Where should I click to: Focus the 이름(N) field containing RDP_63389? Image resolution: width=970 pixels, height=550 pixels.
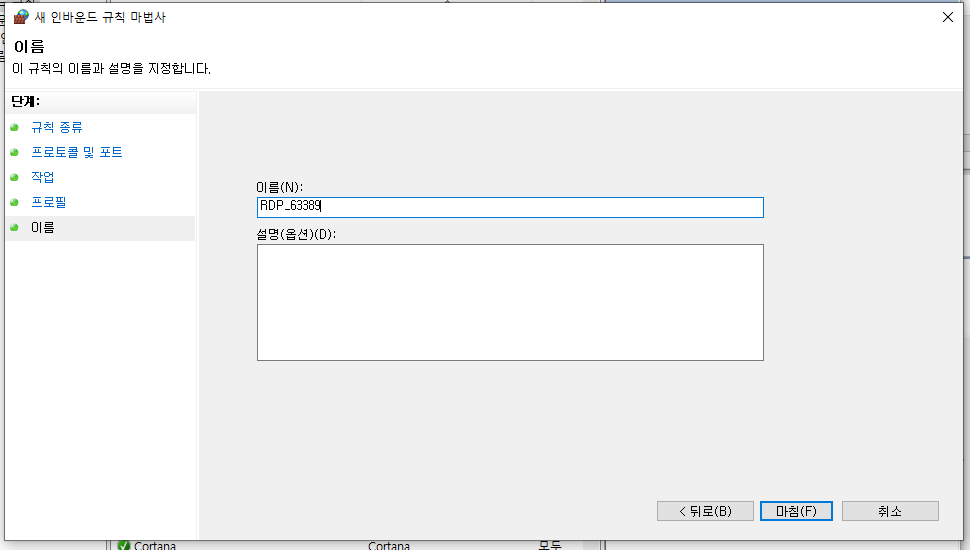coord(510,207)
